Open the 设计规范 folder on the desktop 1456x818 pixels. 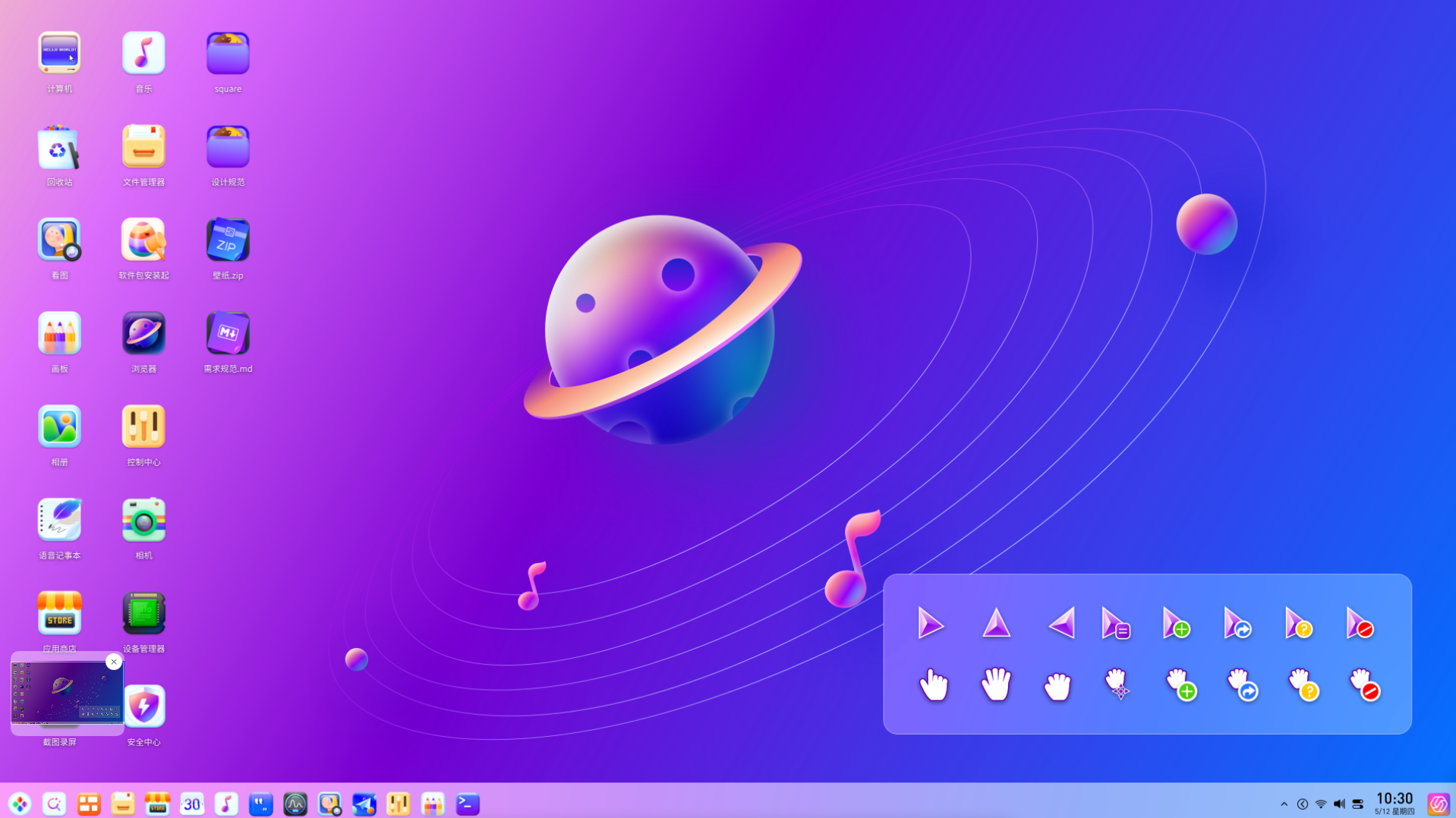pyautogui.click(x=228, y=146)
